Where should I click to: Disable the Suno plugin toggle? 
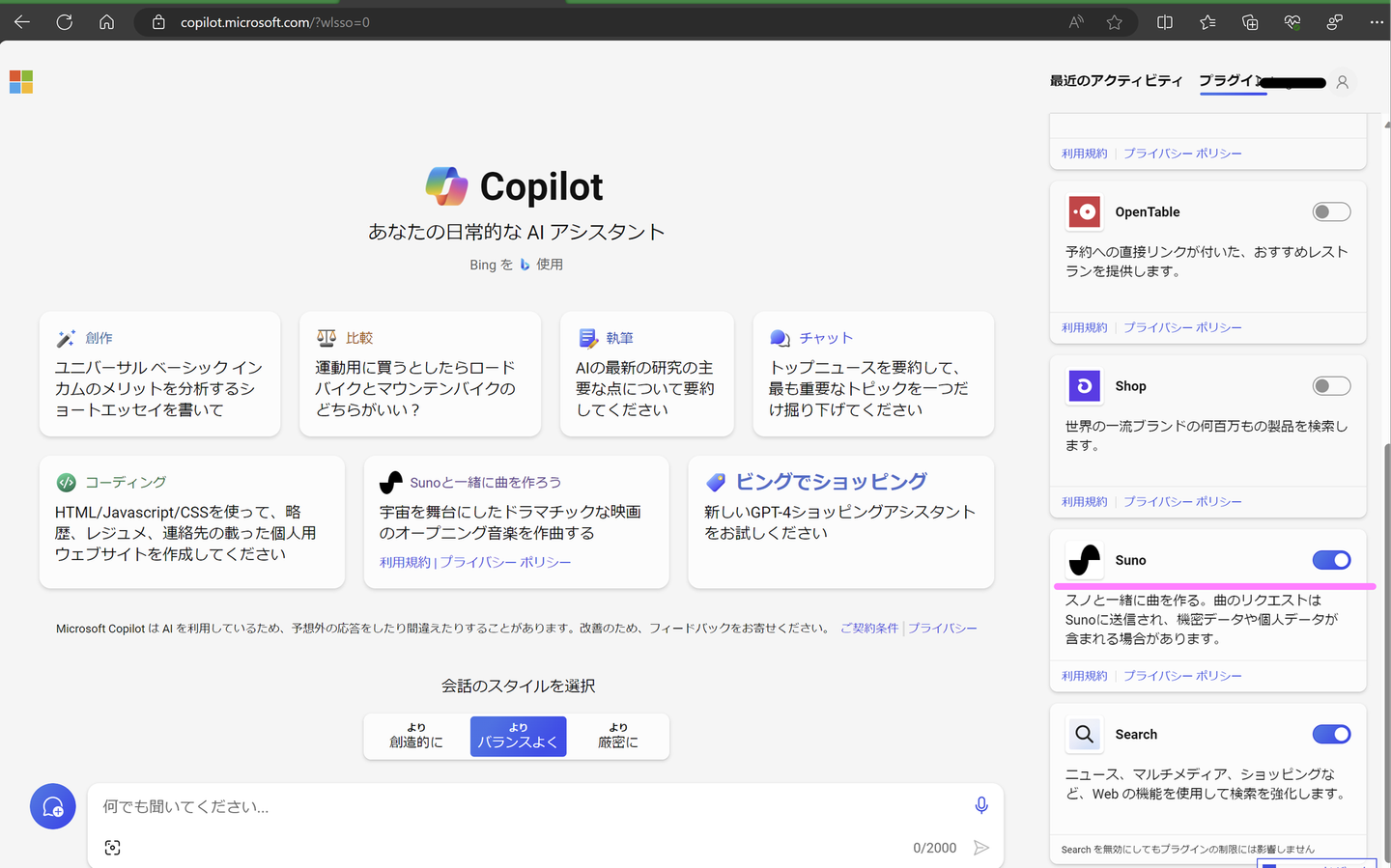pyautogui.click(x=1331, y=560)
